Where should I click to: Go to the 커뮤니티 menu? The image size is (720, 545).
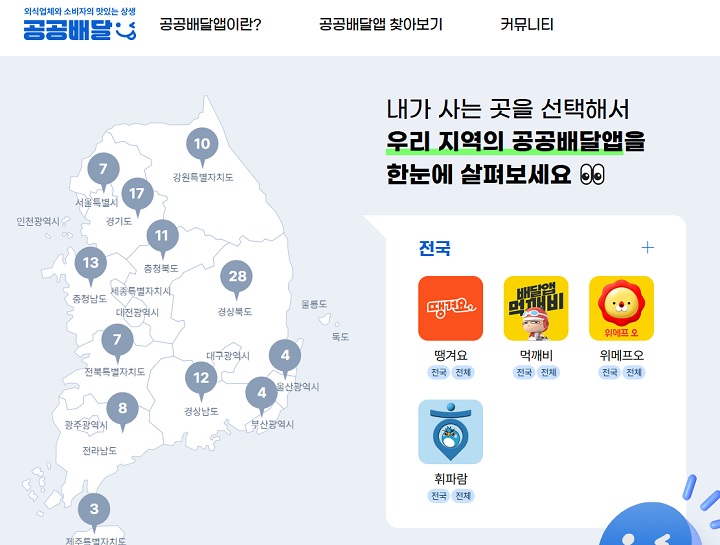(x=526, y=25)
